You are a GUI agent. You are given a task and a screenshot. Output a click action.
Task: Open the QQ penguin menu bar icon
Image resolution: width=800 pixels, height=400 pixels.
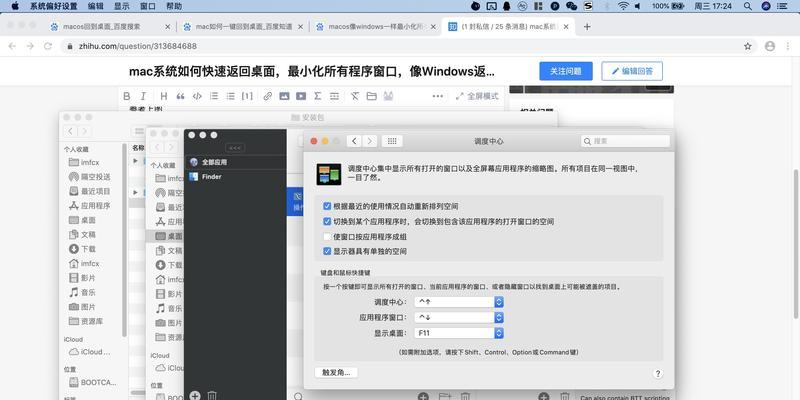[507, 6]
